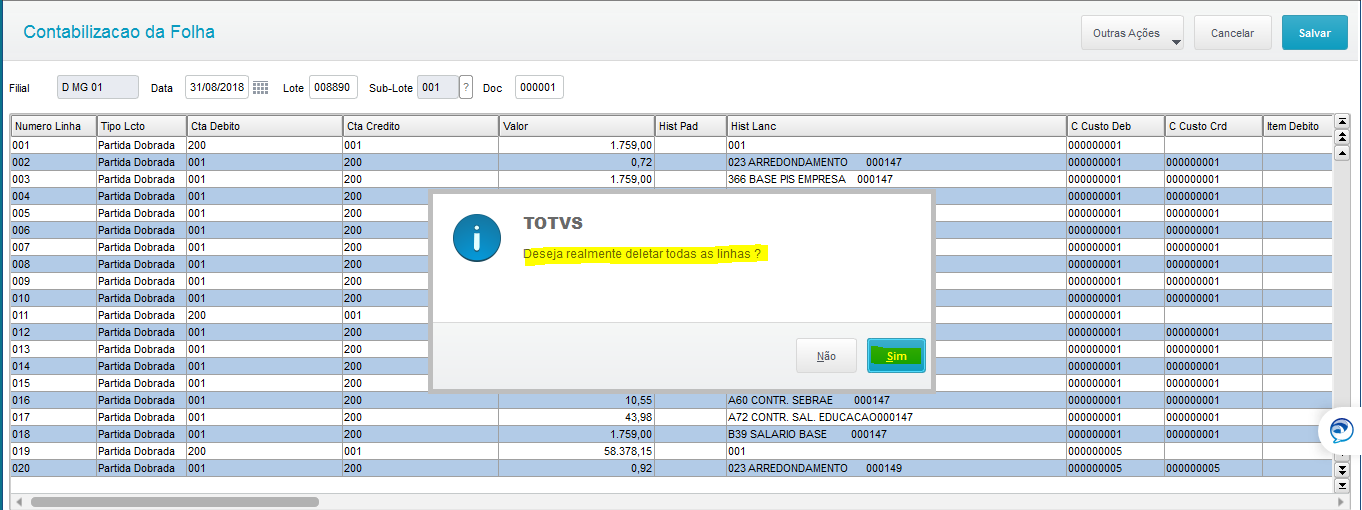Click the dialog message 'Deseja realmente deletar todas as linhas ?'
Viewport: 1362px width, 510px height.
642,254
